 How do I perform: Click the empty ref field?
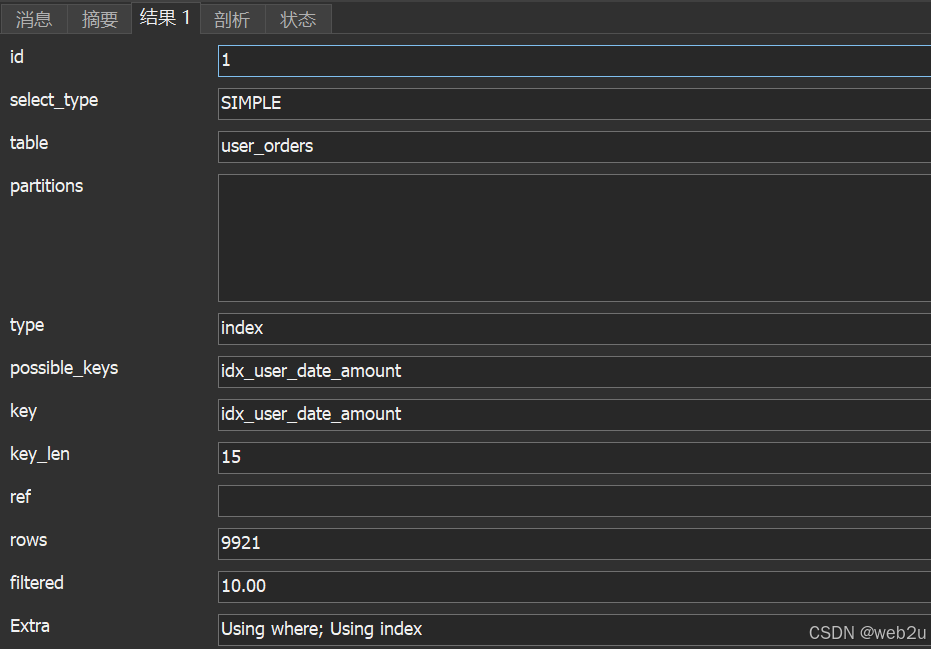(x=573, y=500)
